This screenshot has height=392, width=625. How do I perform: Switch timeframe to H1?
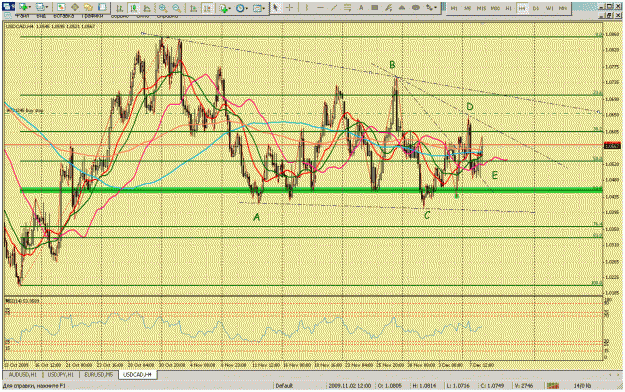(509, 8)
